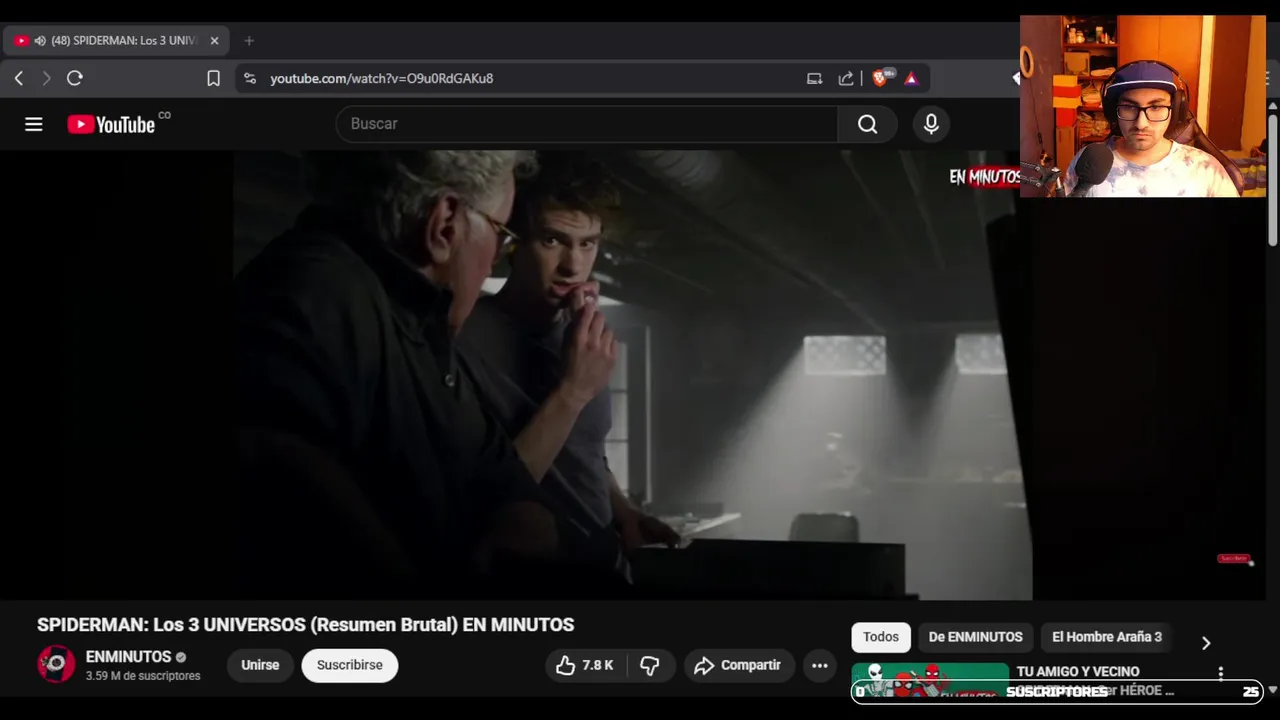Start voice search with the microphone
1280x720 pixels.
pos(931,124)
